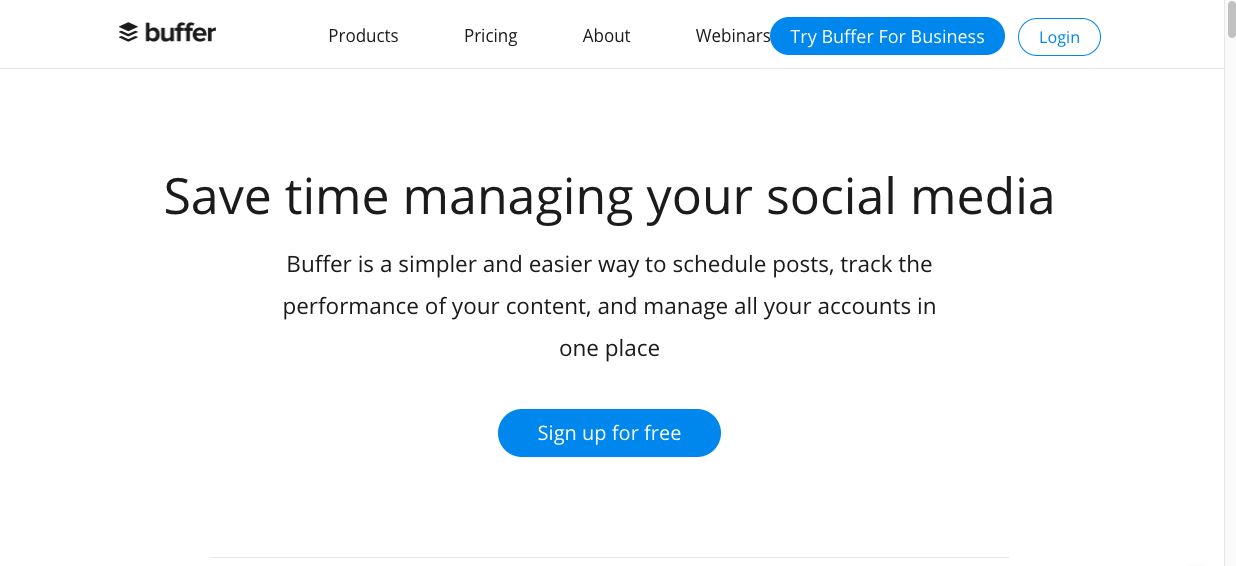The height and width of the screenshot is (566, 1236).
Task: Go to the Pricing page link
Action: point(490,36)
